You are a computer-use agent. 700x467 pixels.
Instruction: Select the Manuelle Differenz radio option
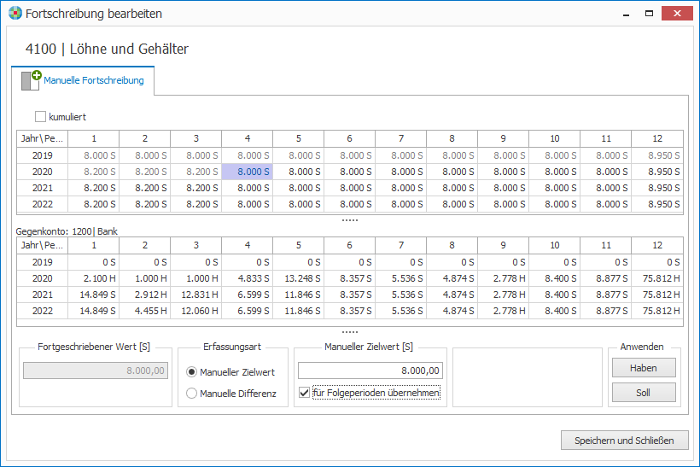[x=192, y=393]
